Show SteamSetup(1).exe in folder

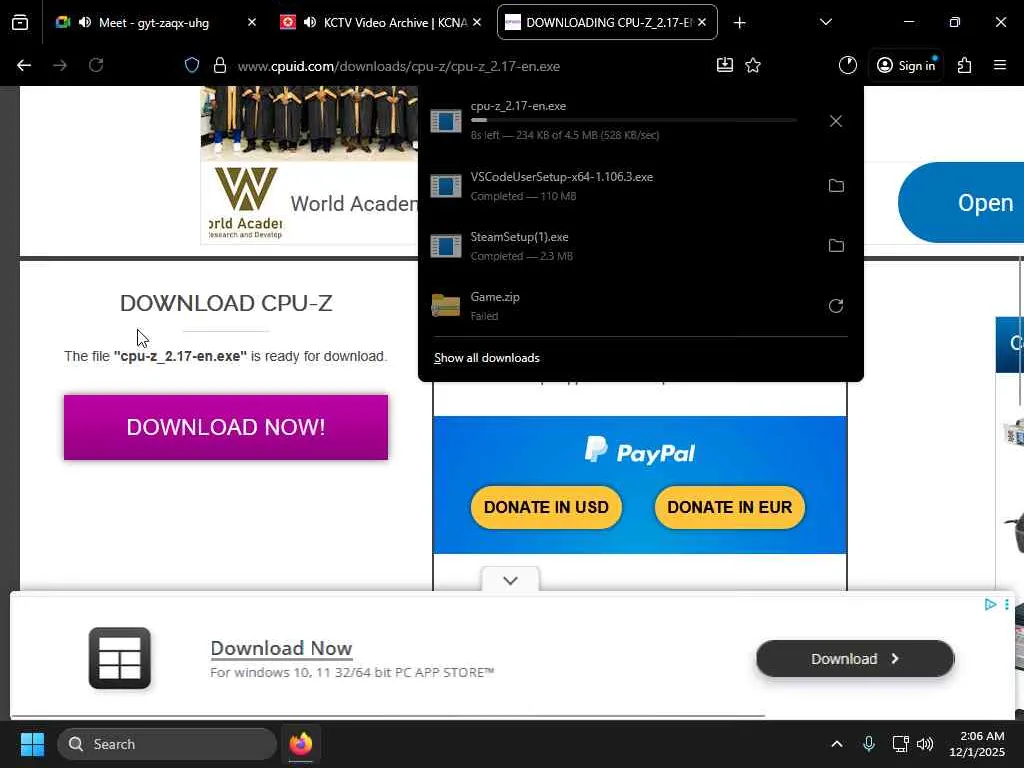pyautogui.click(x=836, y=246)
